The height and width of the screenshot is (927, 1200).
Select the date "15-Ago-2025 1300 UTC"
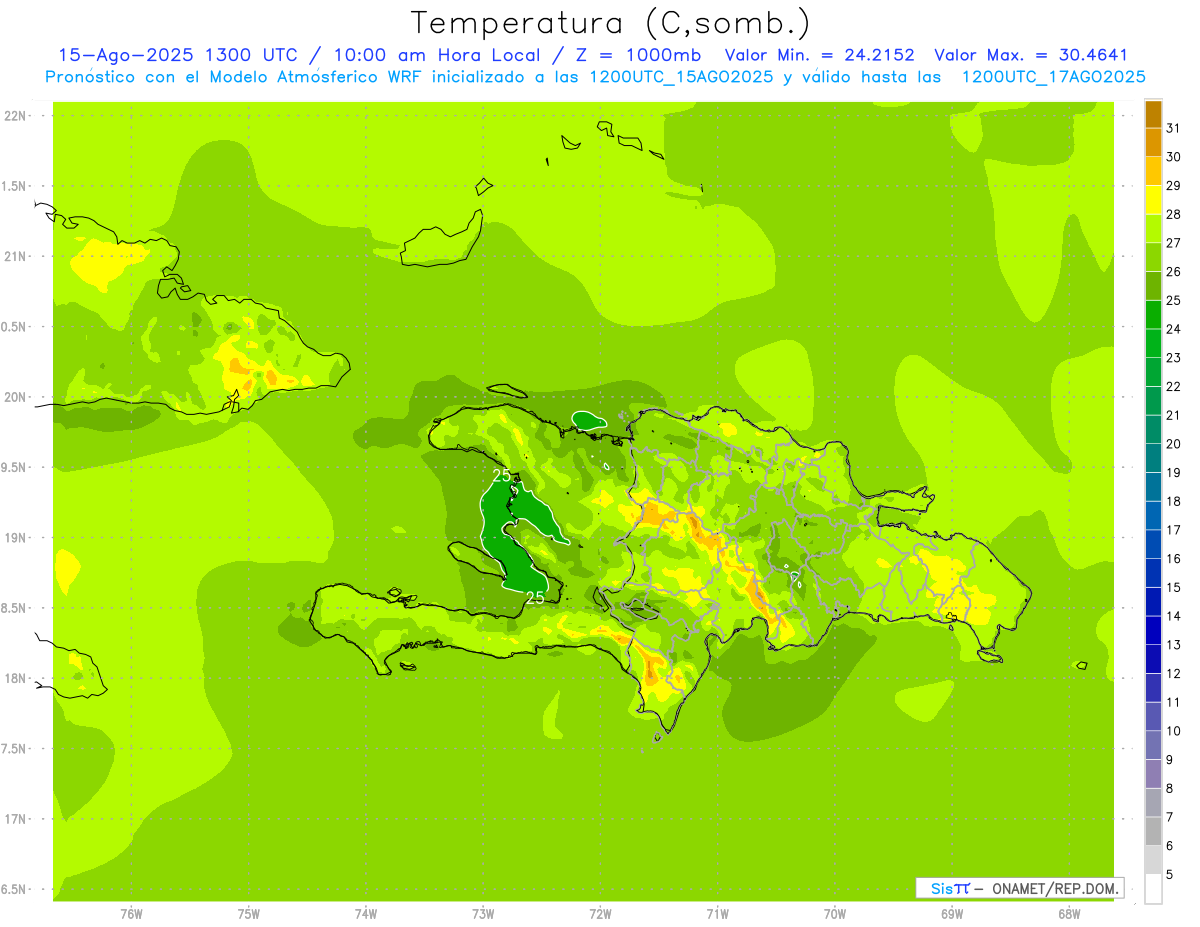(179, 55)
